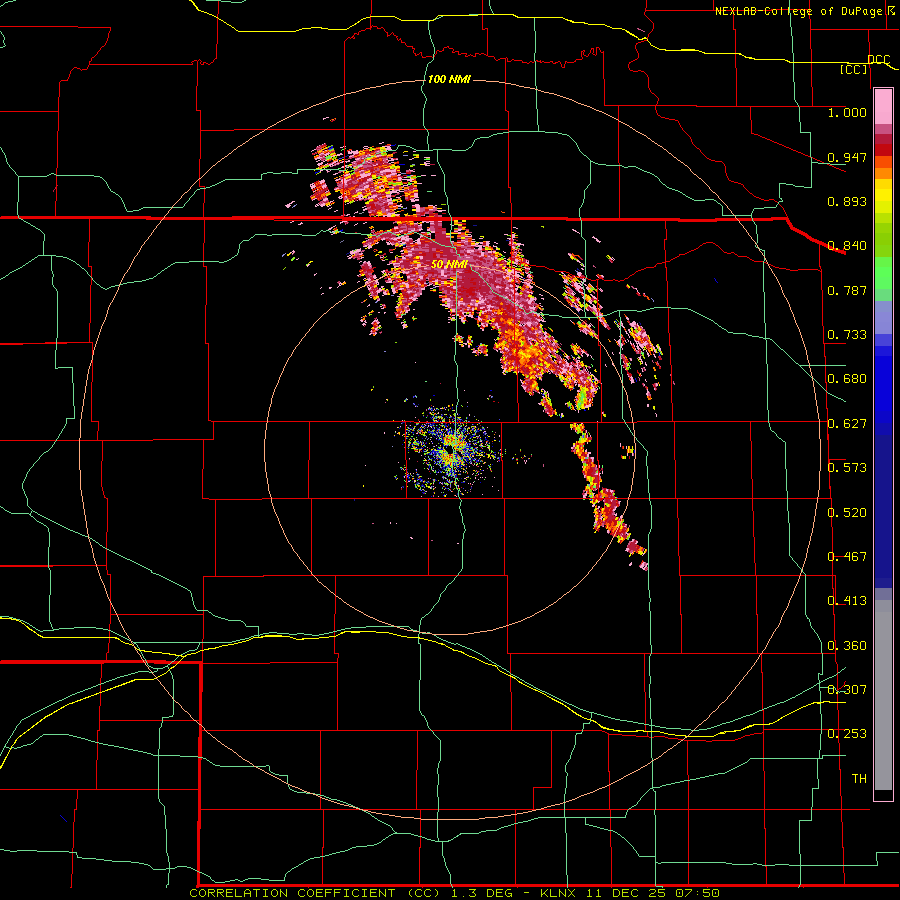Click the 0.520 color scale value
The image size is (900, 900).
847,513
